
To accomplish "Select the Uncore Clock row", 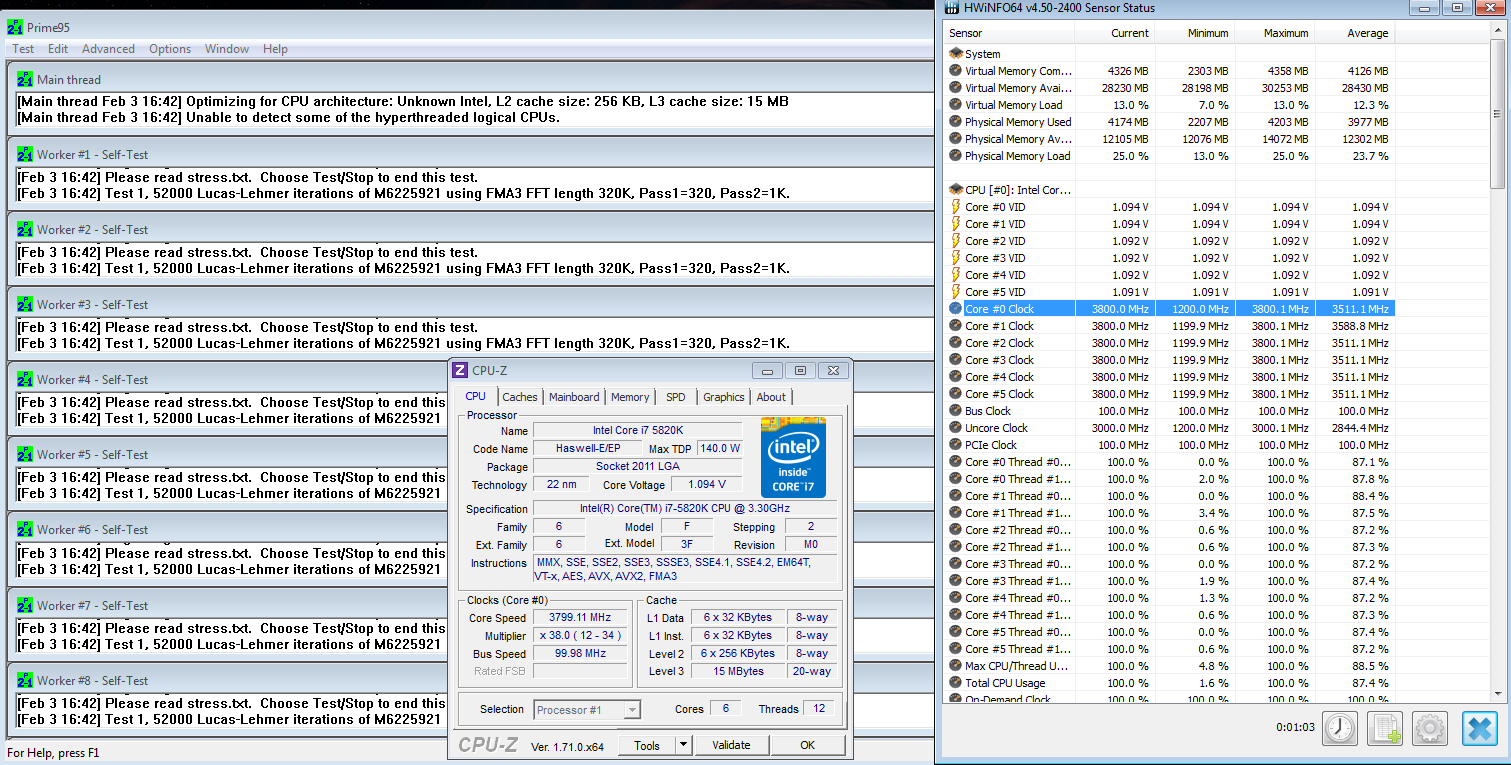I will point(1169,428).
